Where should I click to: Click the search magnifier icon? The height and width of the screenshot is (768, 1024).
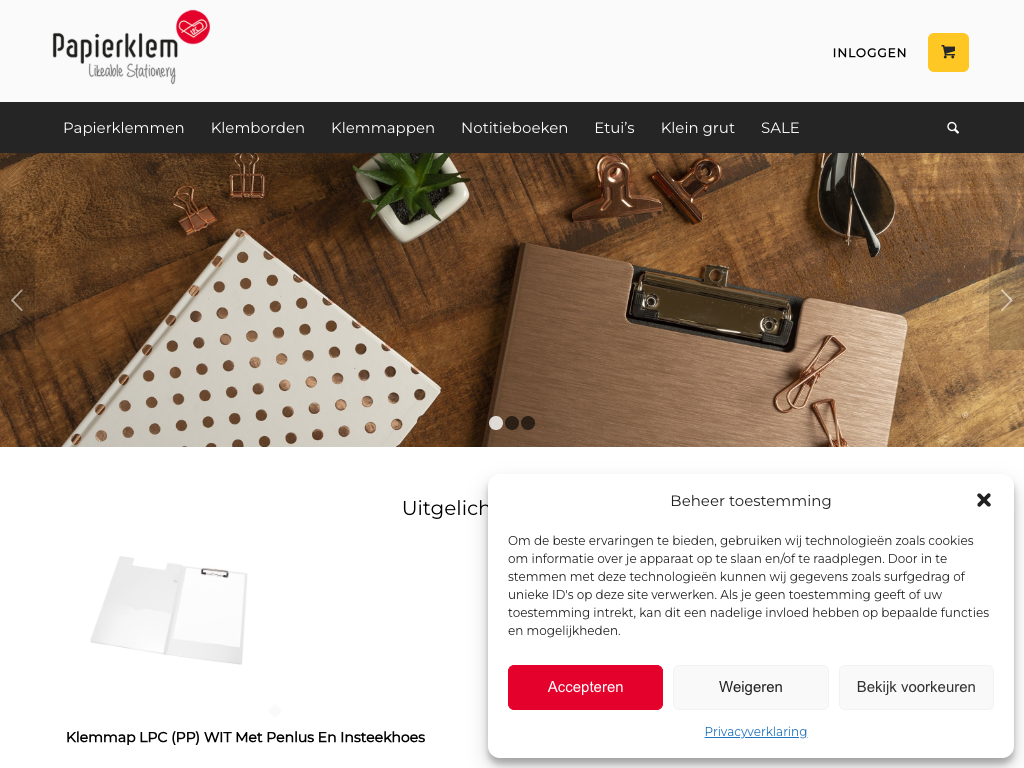953,128
